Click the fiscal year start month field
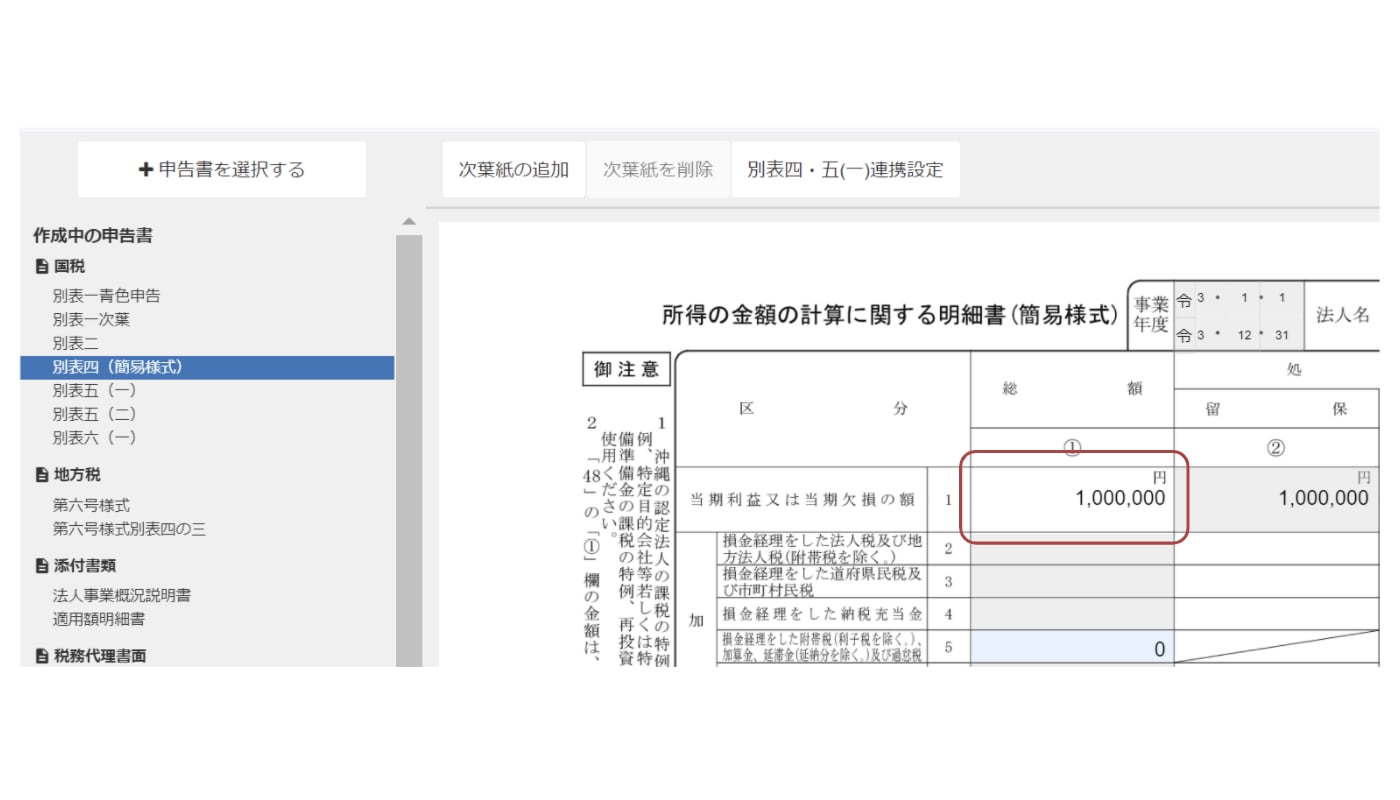 pos(1243,298)
